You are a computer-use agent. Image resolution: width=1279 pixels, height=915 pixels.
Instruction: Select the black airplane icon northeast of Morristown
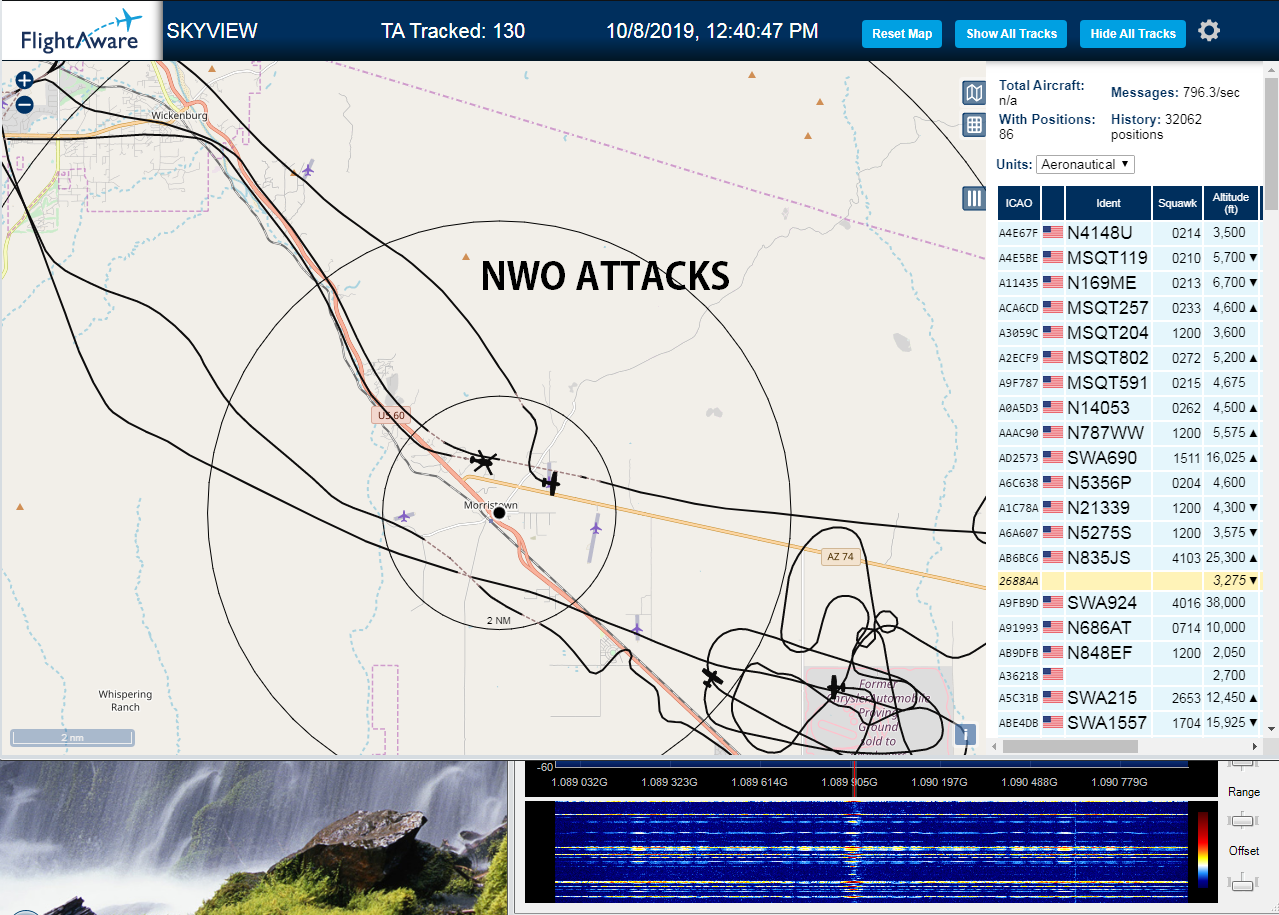pyautogui.click(x=550, y=484)
